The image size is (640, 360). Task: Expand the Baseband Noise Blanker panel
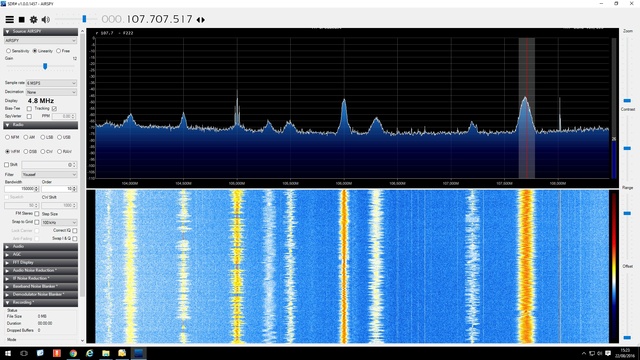[40, 286]
